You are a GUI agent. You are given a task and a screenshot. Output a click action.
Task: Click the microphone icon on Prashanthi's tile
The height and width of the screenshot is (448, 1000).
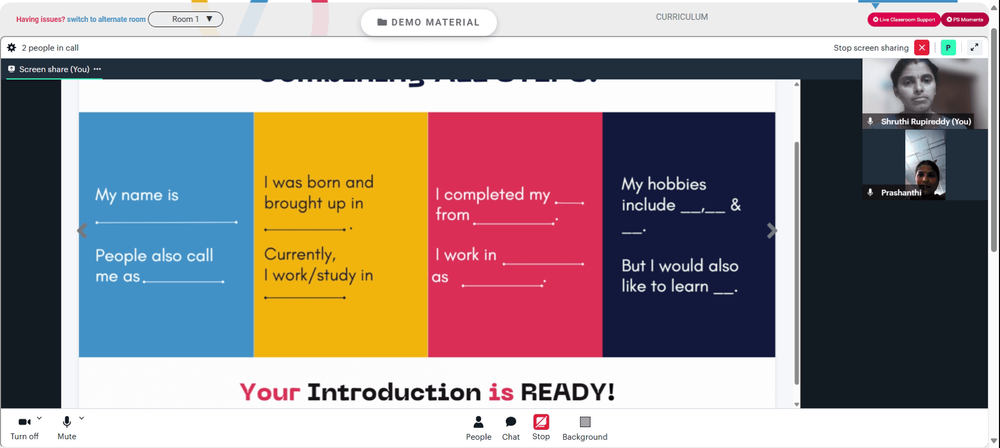point(870,192)
